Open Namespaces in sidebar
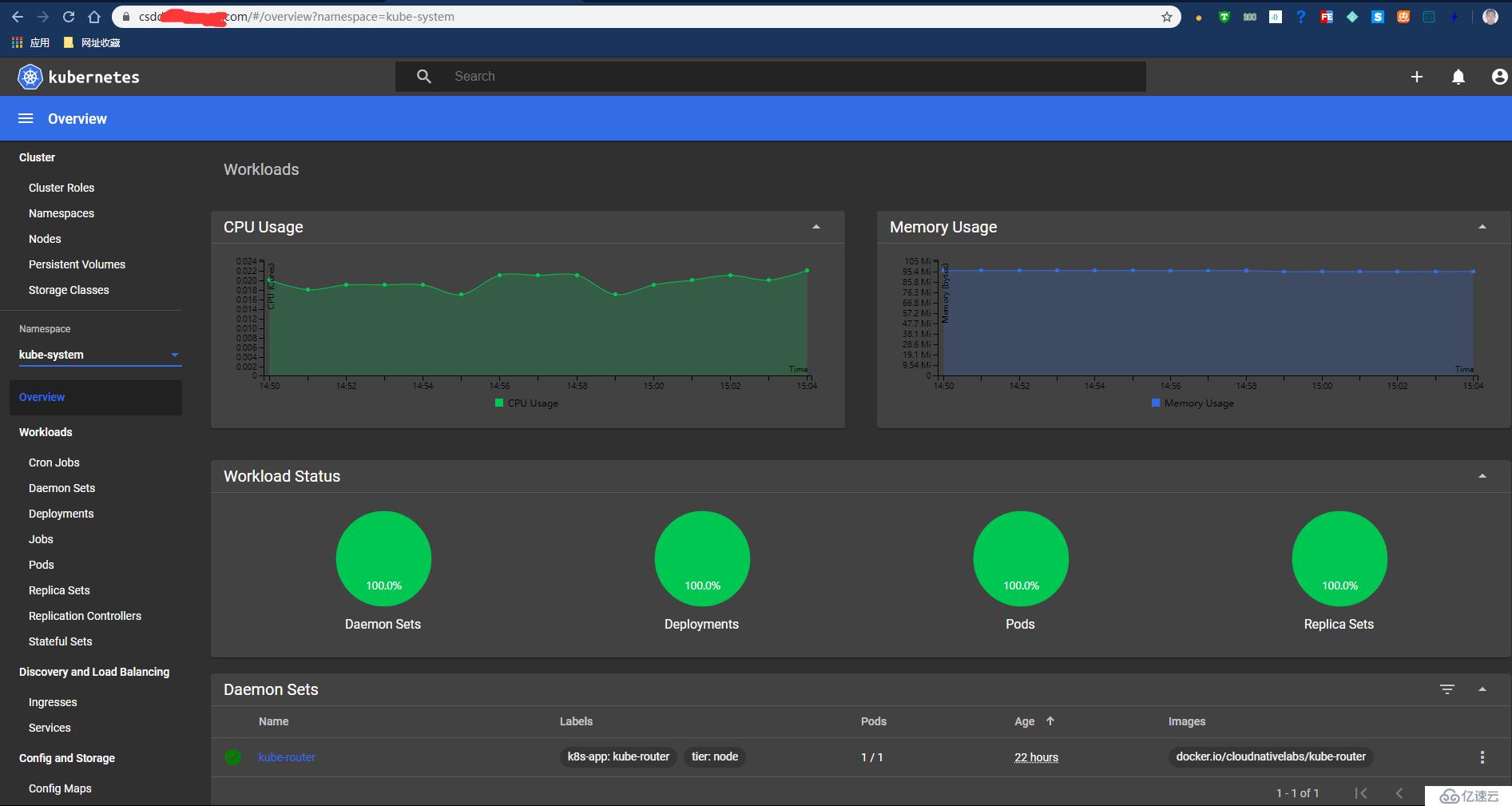 tap(62, 213)
